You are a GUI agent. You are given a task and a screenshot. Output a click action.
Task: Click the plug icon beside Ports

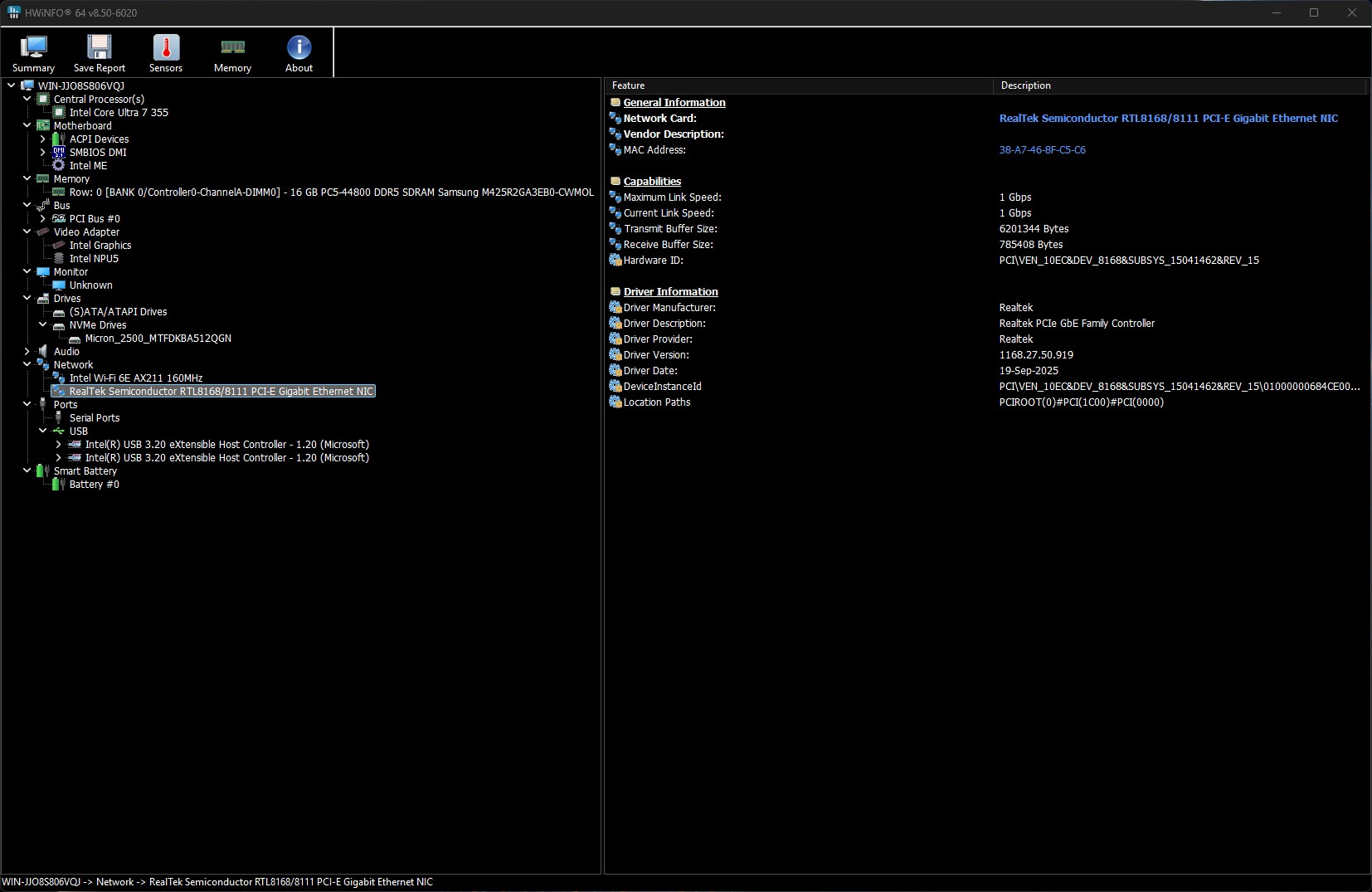click(43, 405)
